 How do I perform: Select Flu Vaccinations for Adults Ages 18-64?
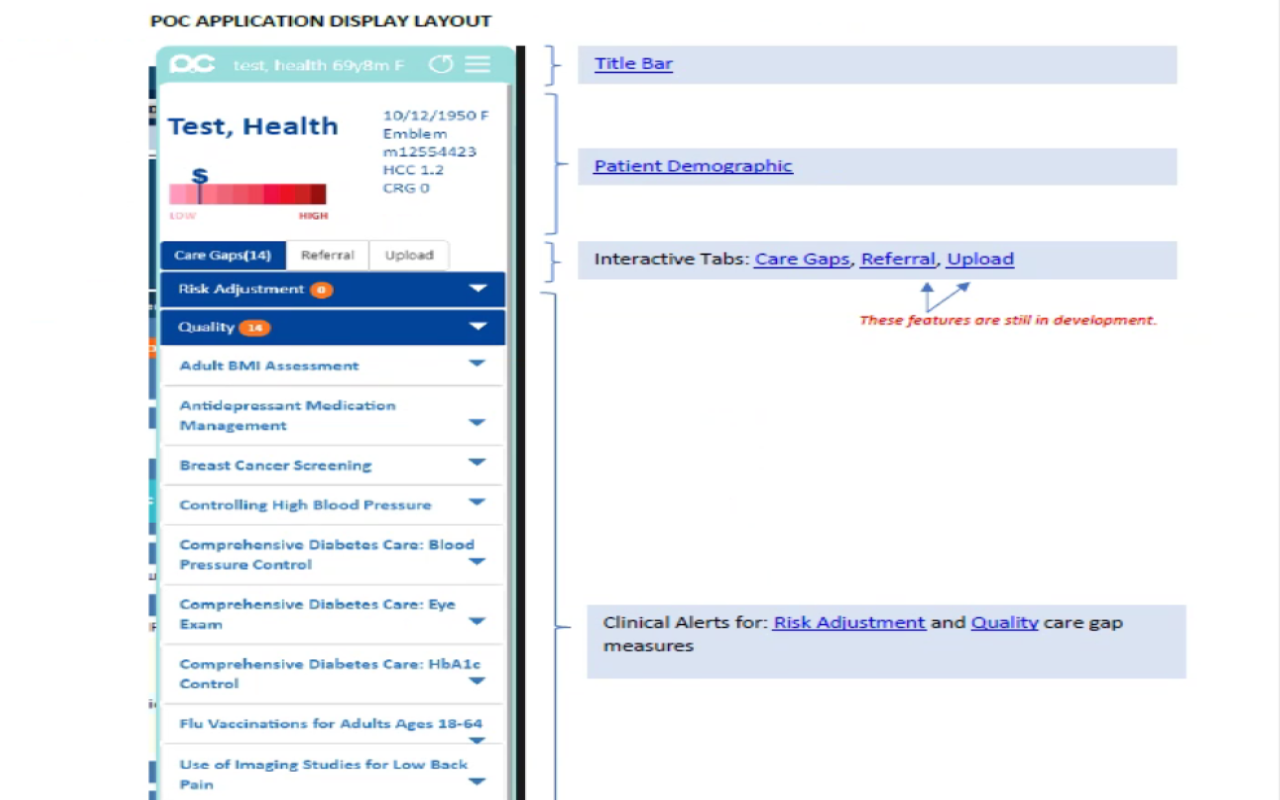tap(331, 724)
